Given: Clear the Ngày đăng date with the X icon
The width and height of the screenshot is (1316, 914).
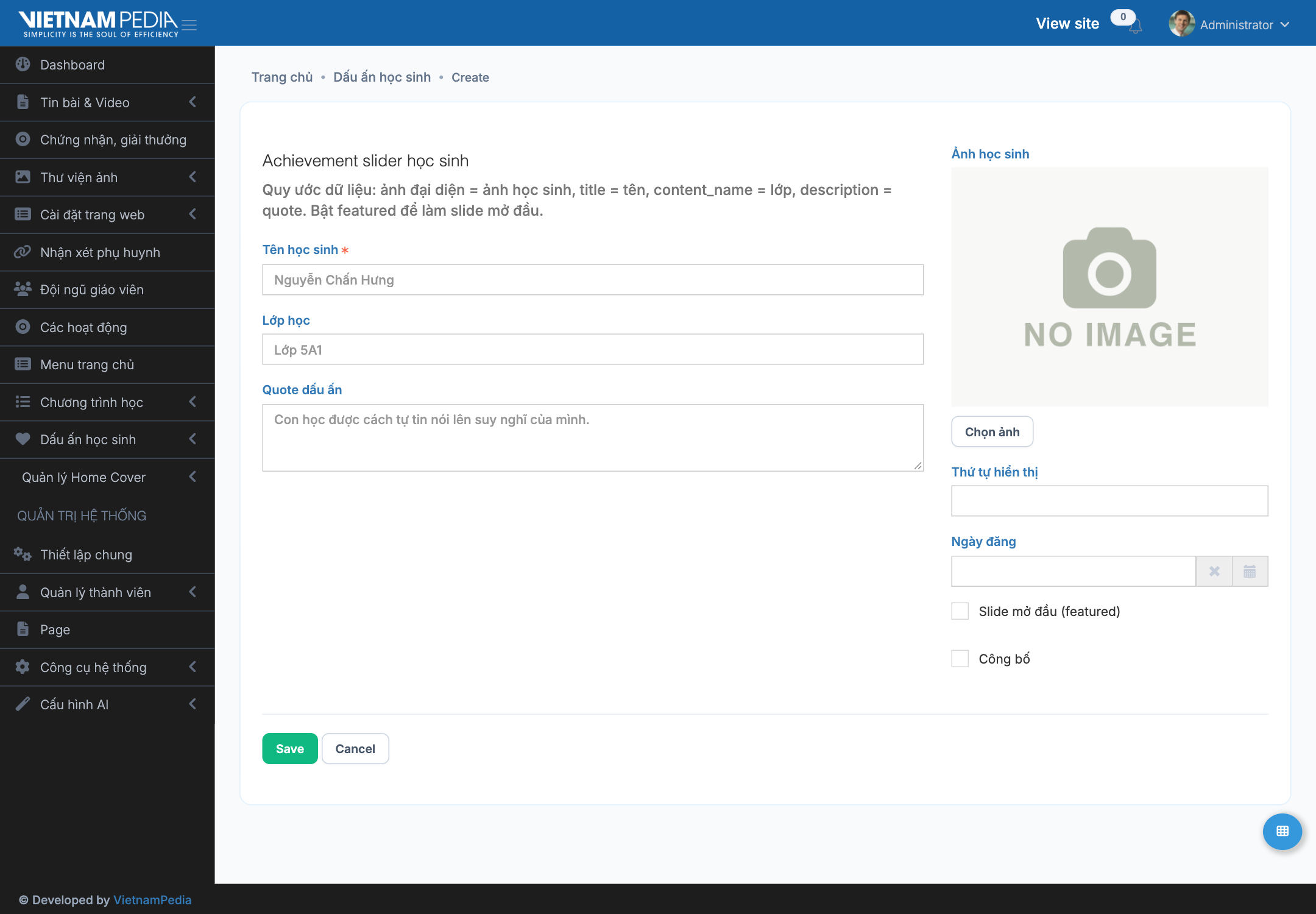Looking at the screenshot, I should (x=1214, y=571).
